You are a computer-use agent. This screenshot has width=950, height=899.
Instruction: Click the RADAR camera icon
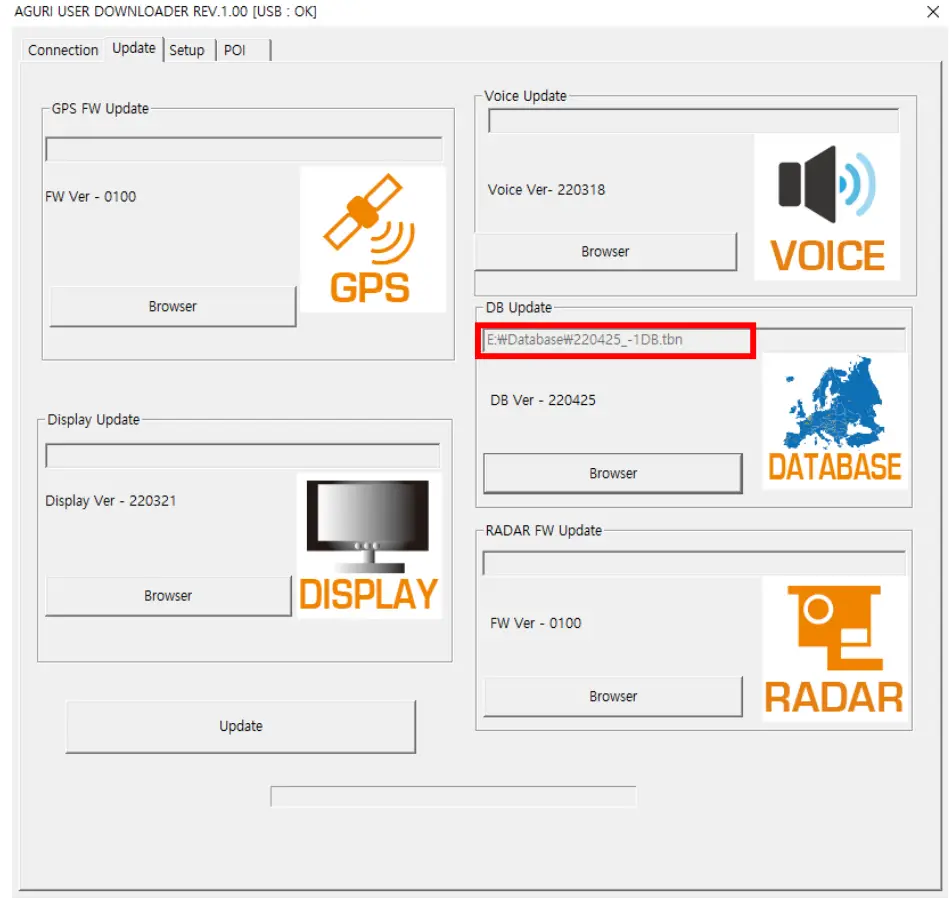tap(834, 649)
